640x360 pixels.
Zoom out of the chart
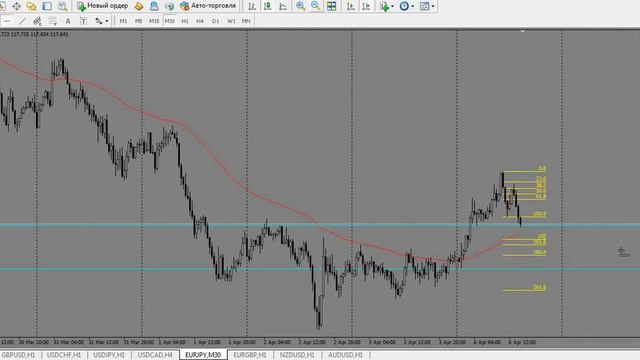click(316, 6)
